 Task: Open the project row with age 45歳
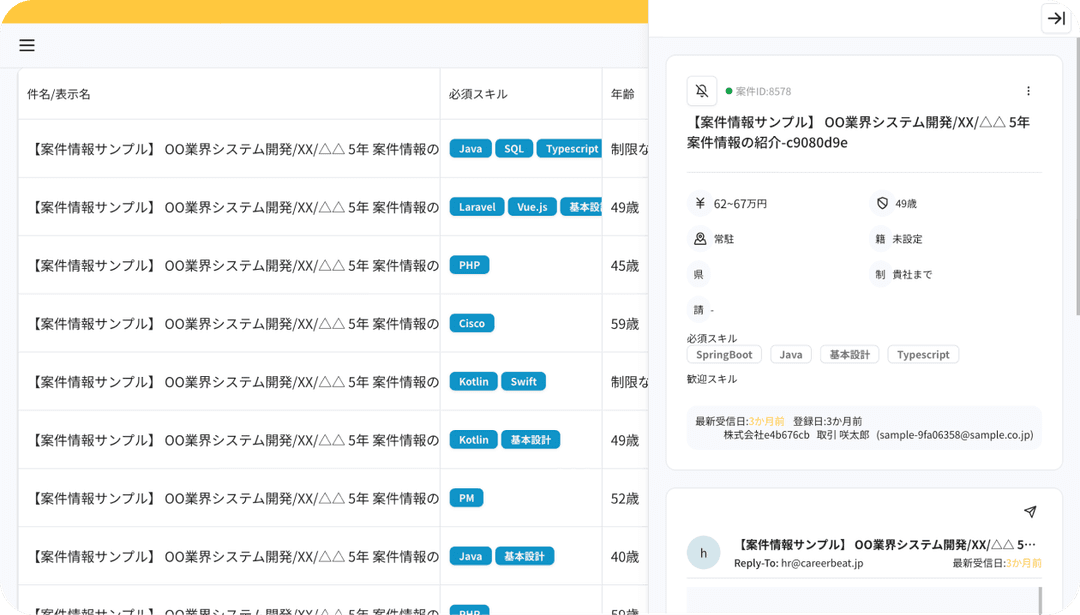pos(333,265)
